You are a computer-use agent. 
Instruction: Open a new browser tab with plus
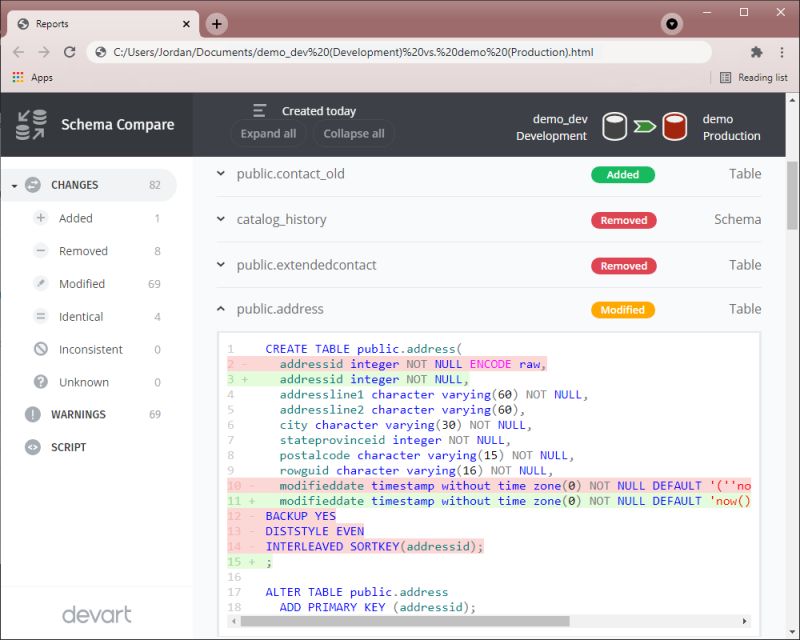point(217,24)
